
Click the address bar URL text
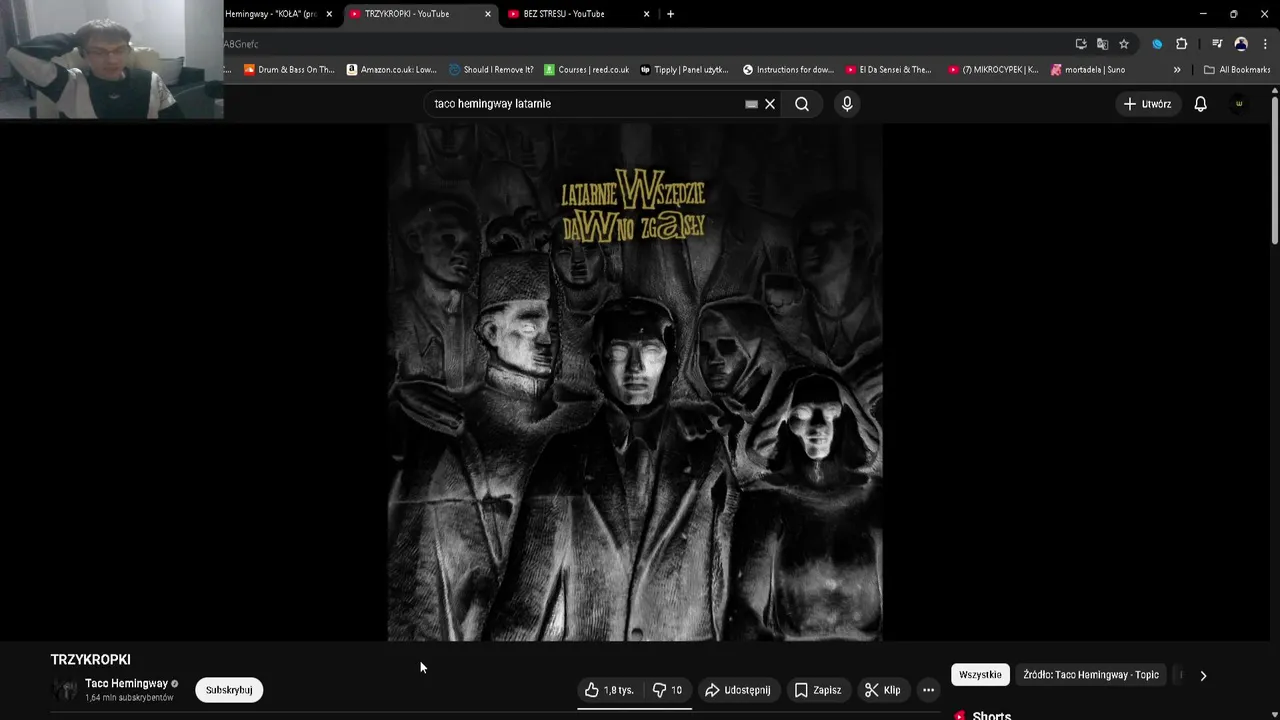pyautogui.click(x=241, y=44)
